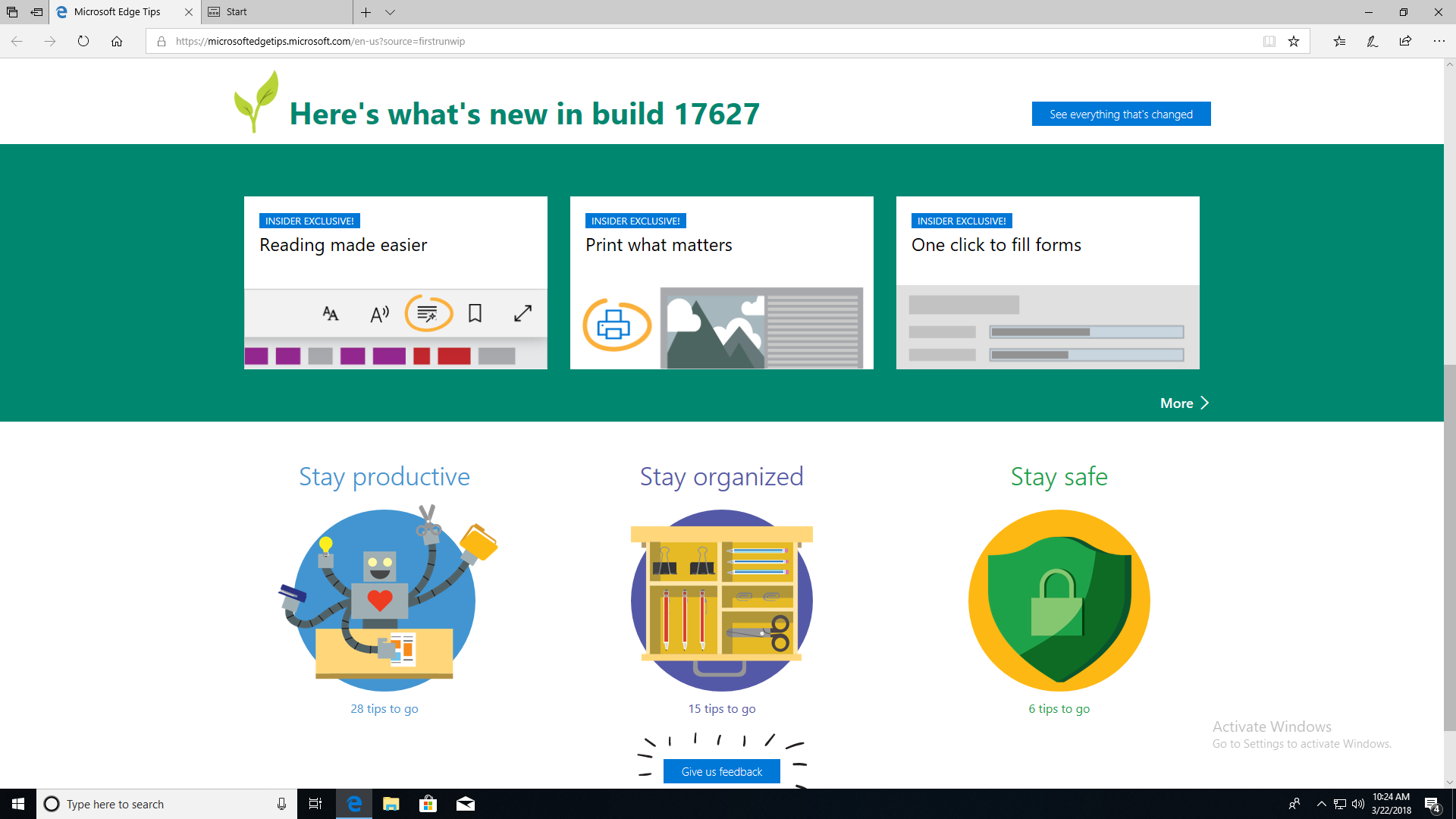Click the text size AA icon
This screenshot has height=819, width=1456.
pyautogui.click(x=331, y=313)
